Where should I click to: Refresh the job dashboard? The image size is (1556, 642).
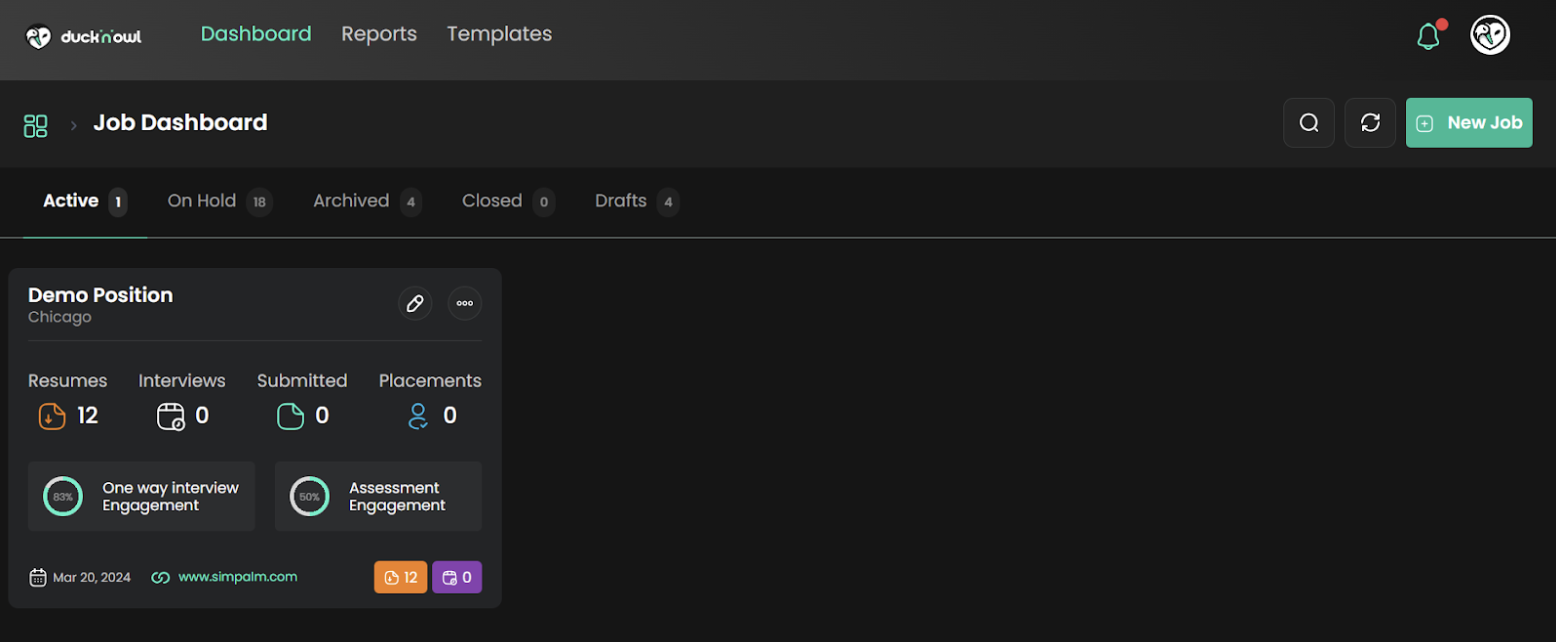tap(1370, 123)
